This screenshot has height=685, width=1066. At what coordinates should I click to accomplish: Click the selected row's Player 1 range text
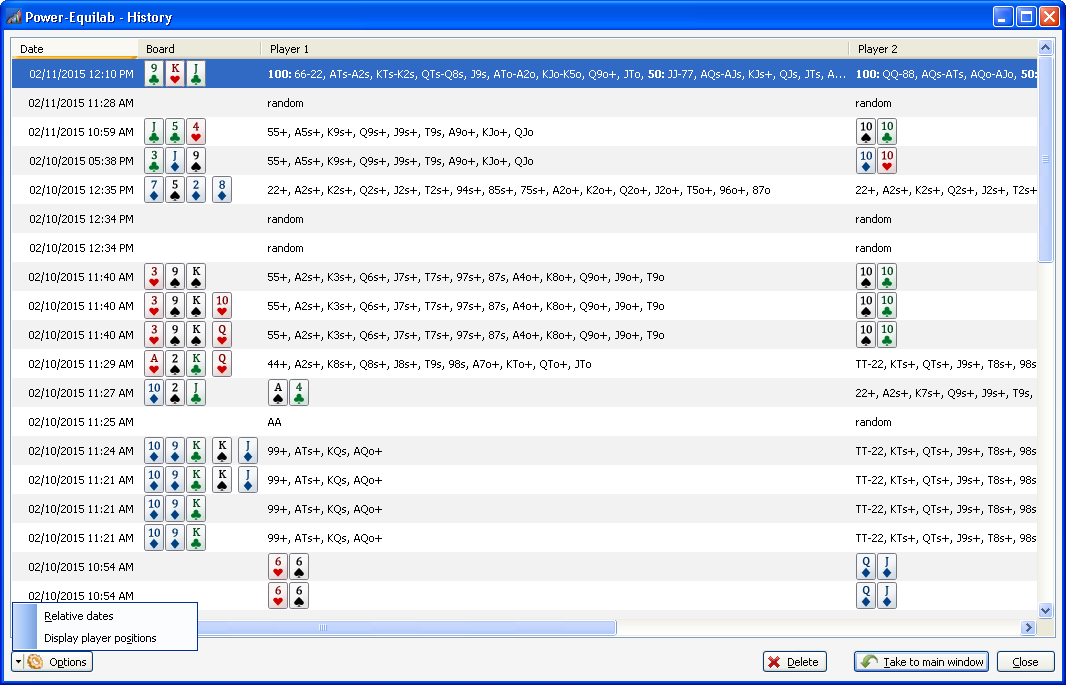[x=557, y=74]
